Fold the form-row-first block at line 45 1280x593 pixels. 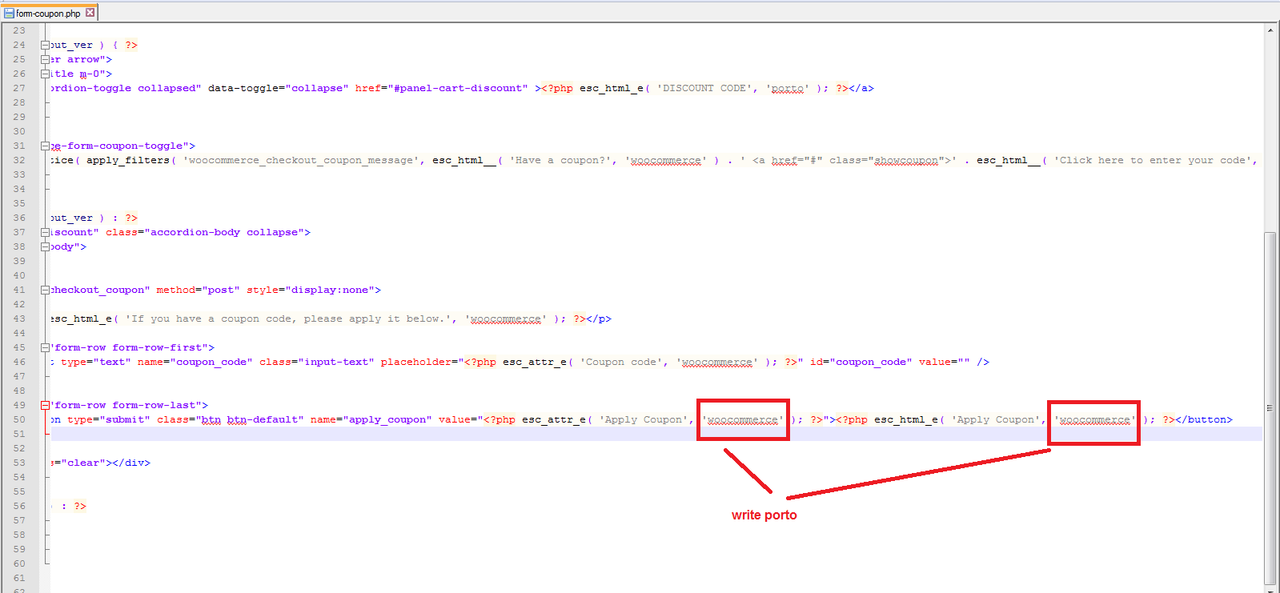[44, 347]
